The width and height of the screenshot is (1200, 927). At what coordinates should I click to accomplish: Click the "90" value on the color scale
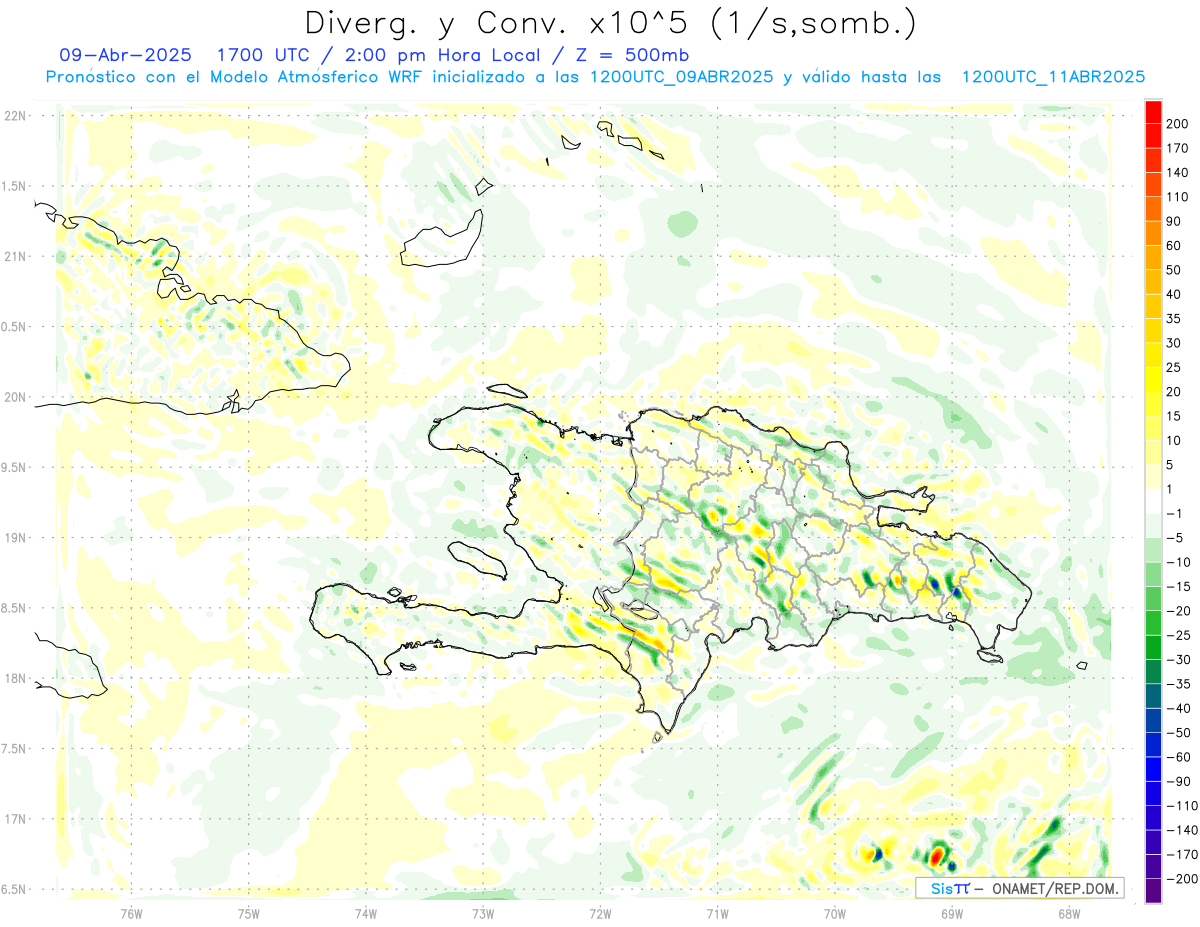pos(1174,221)
